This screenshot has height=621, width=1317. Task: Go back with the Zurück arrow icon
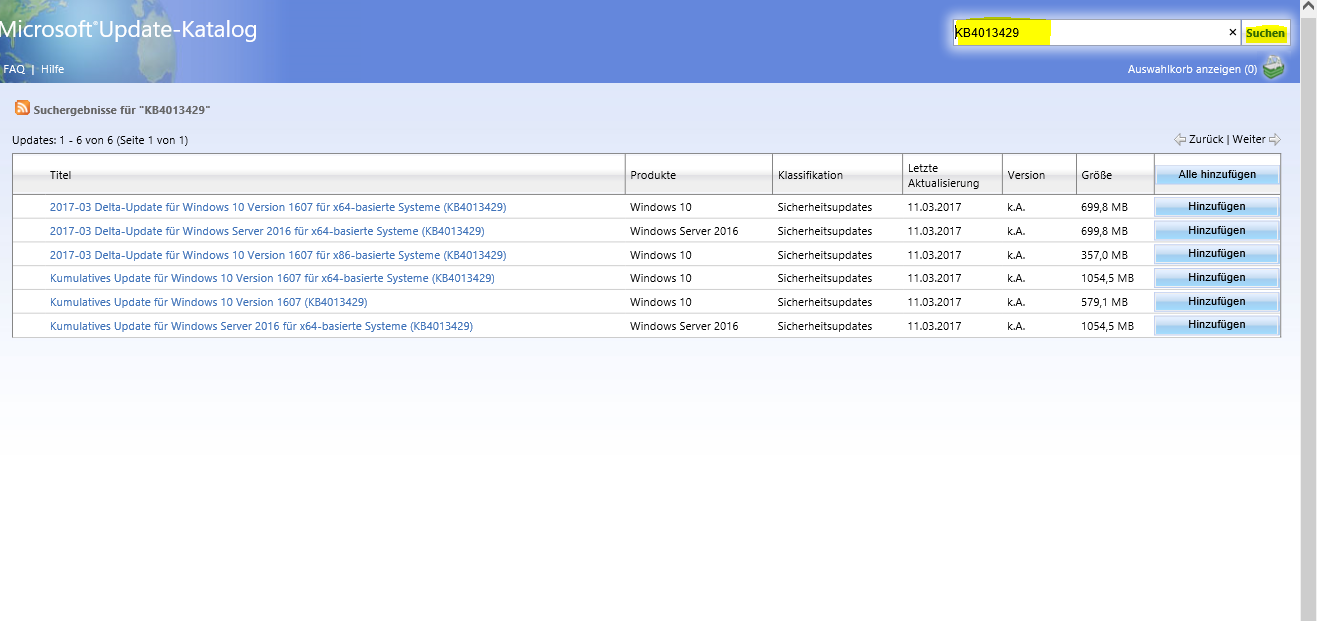[x=1180, y=140]
